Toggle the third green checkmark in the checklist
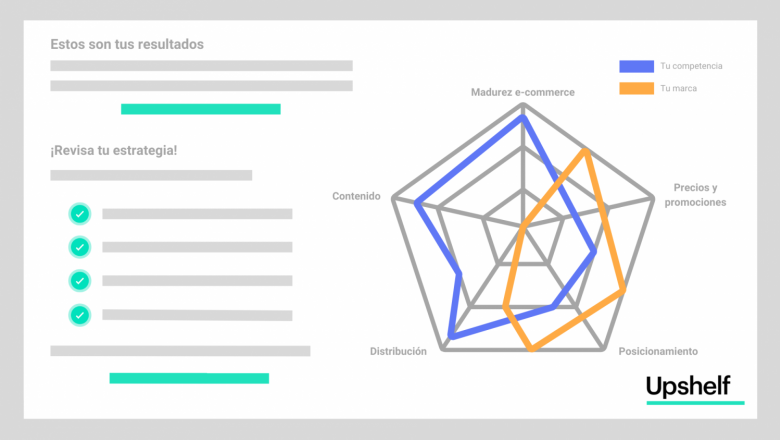This screenshot has height=440, width=780. point(80,280)
